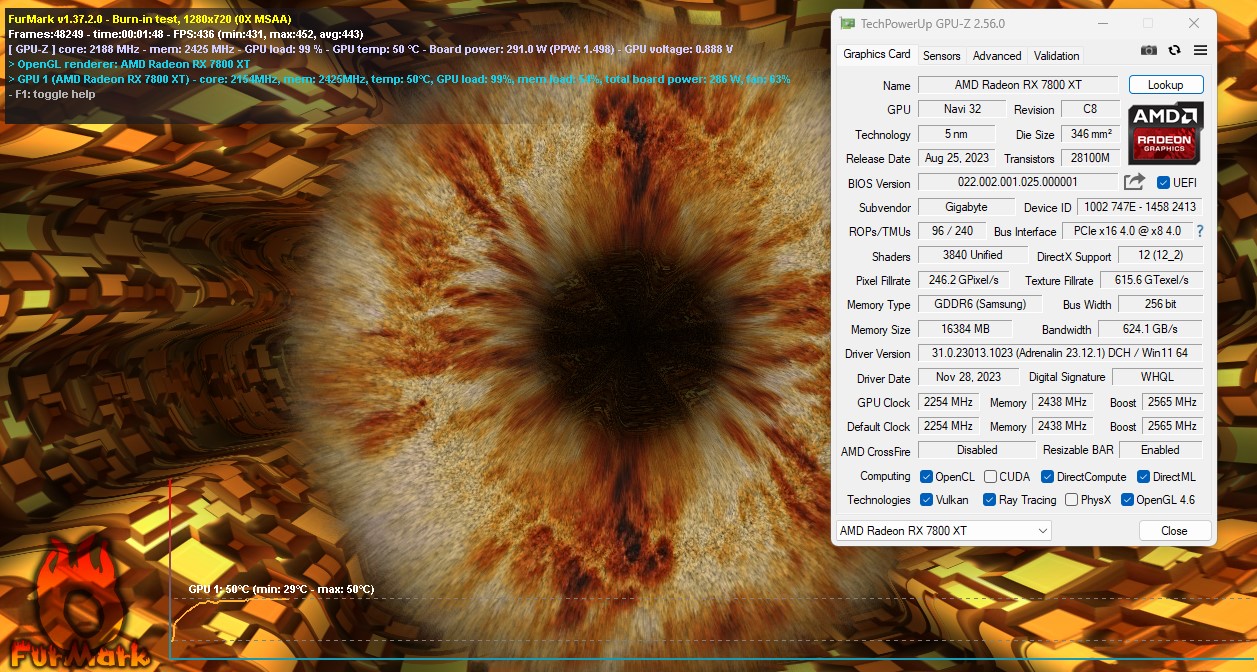The image size is (1257, 672).
Task: Click the Bus Interface PCIe value
Action: pyautogui.click(x=1127, y=231)
